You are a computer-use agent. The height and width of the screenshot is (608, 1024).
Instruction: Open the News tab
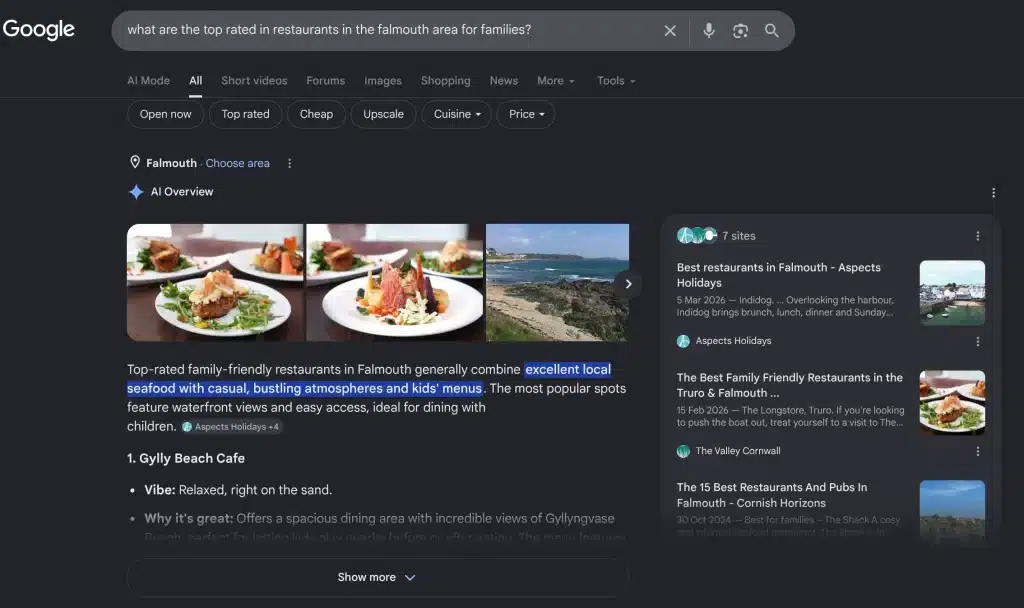504,80
